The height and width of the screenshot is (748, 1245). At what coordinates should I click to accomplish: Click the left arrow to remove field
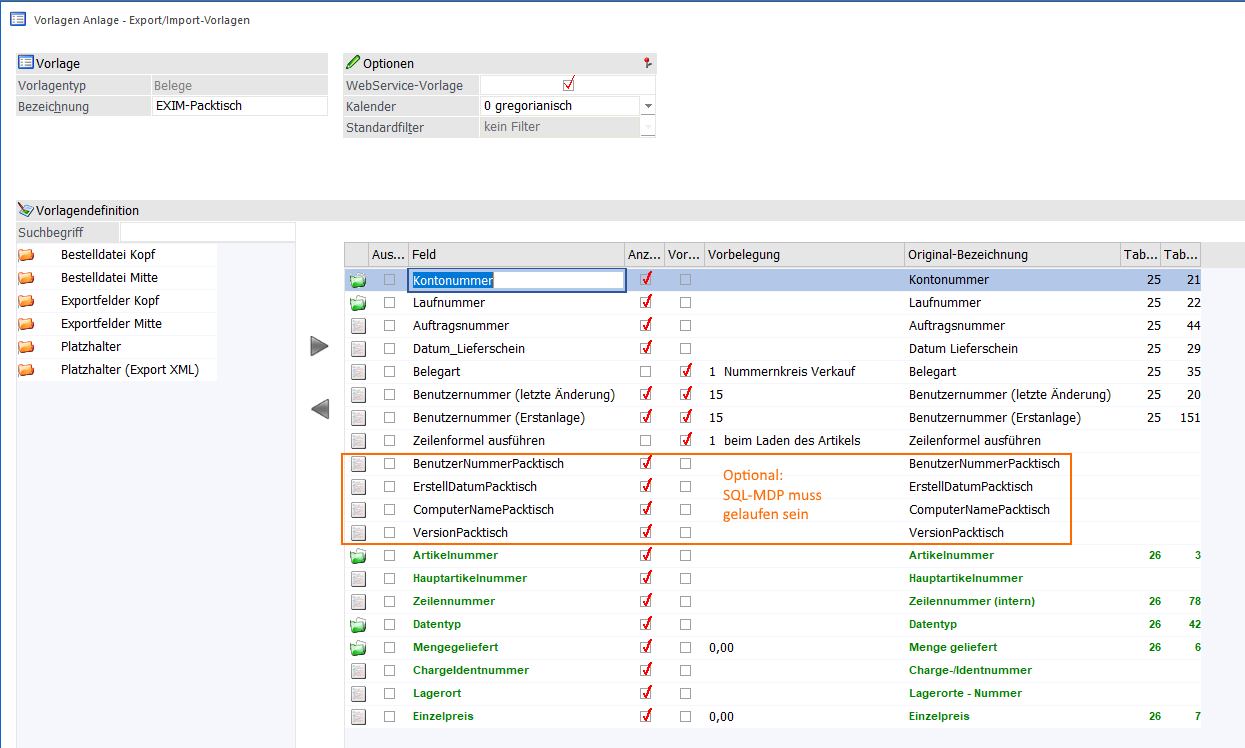[x=319, y=409]
